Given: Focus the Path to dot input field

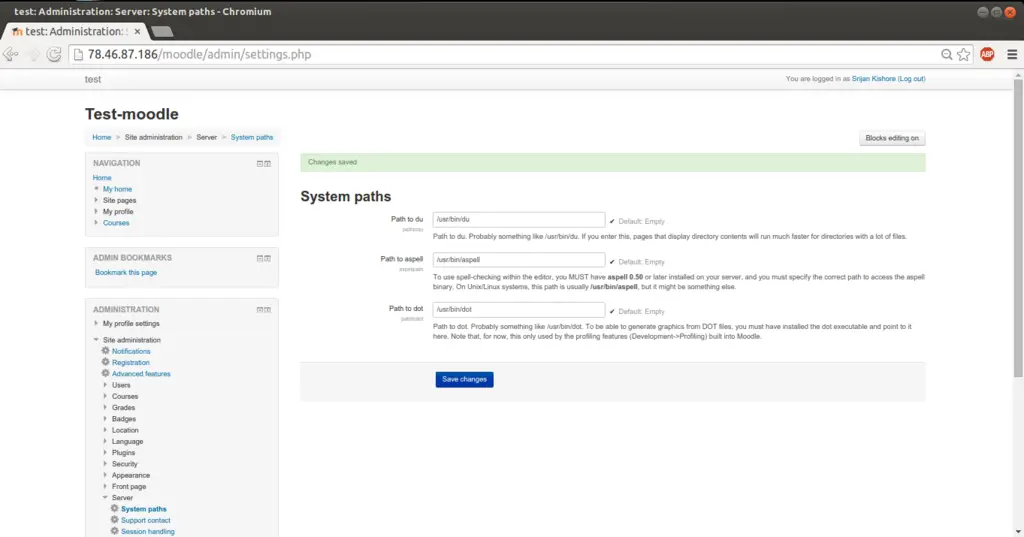Looking at the screenshot, I should pyautogui.click(x=519, y=309).
